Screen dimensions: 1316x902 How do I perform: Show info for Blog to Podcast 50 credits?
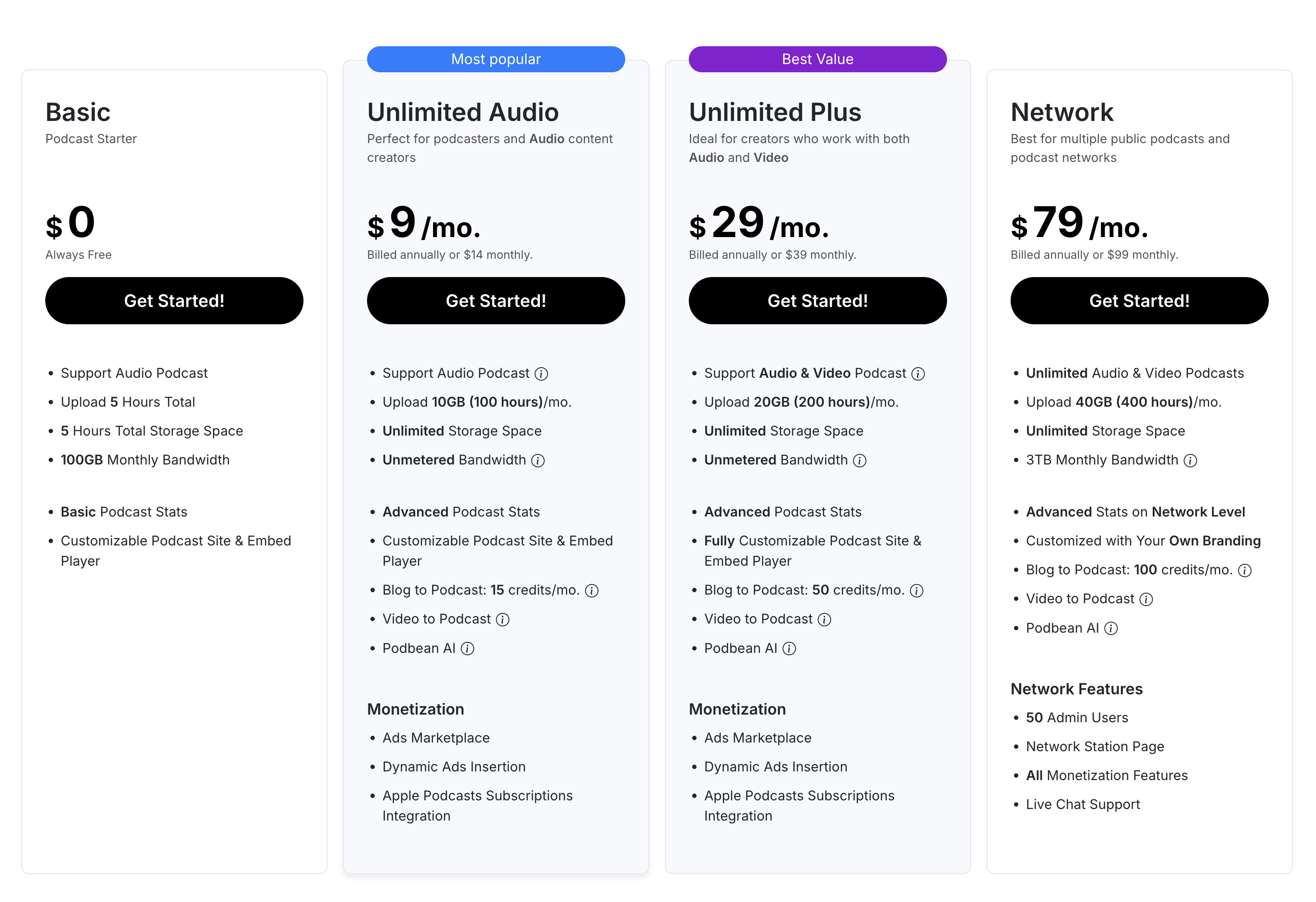(x=917, y=591)
